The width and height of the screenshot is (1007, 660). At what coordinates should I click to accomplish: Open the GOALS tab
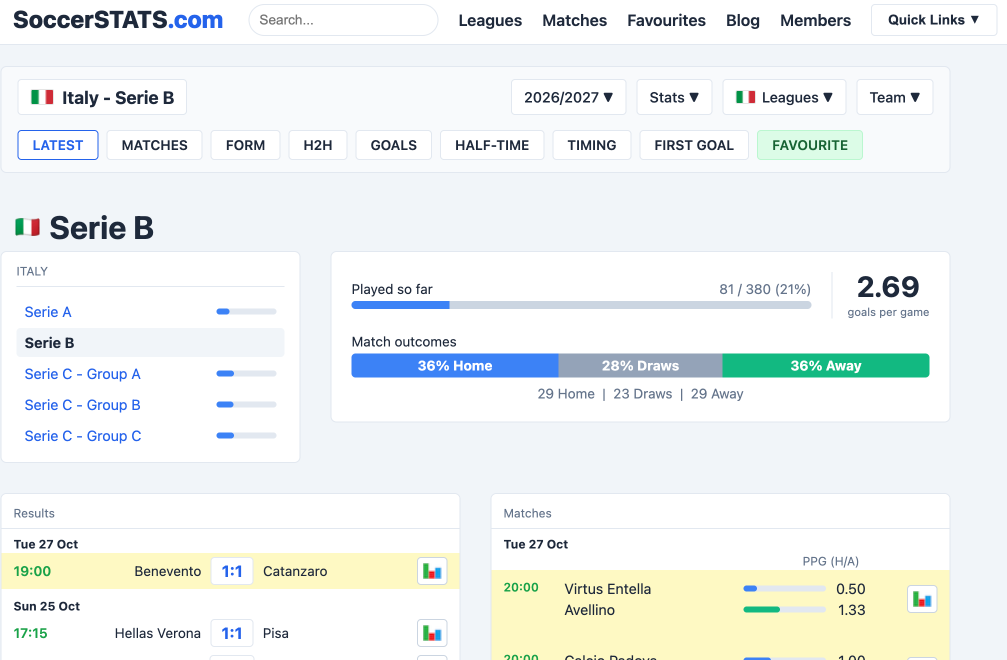(x=394, y=145)
